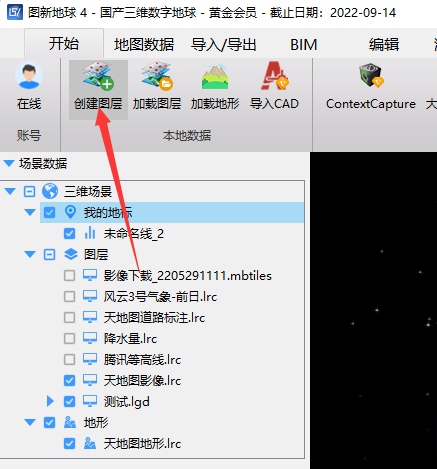Open the 导入/导出 ribbon tab
This screenshot has height=469, width=437.
pyautogui.click(x=224, y=45)
